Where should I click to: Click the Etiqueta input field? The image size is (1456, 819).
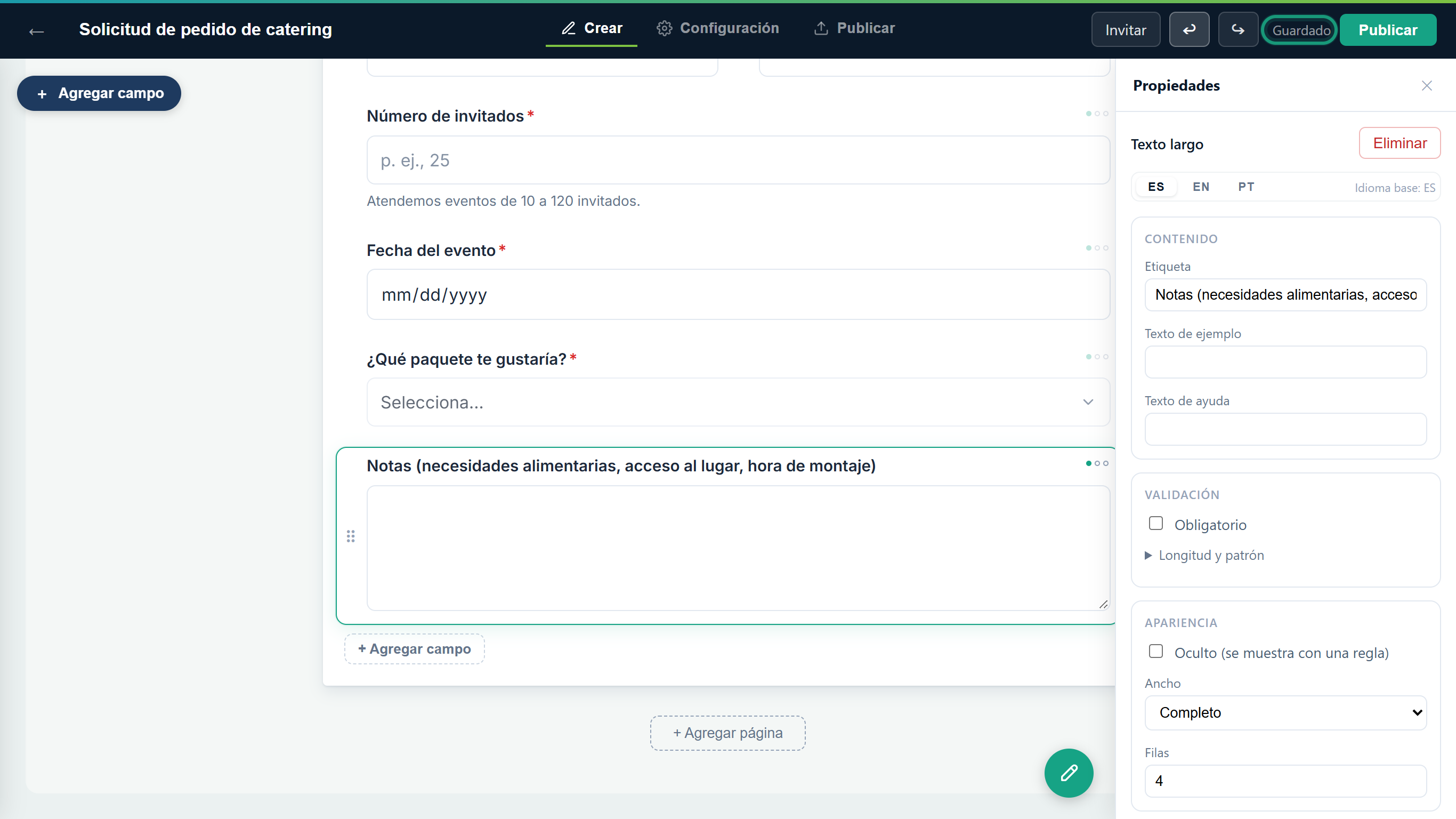(1285, 295)
